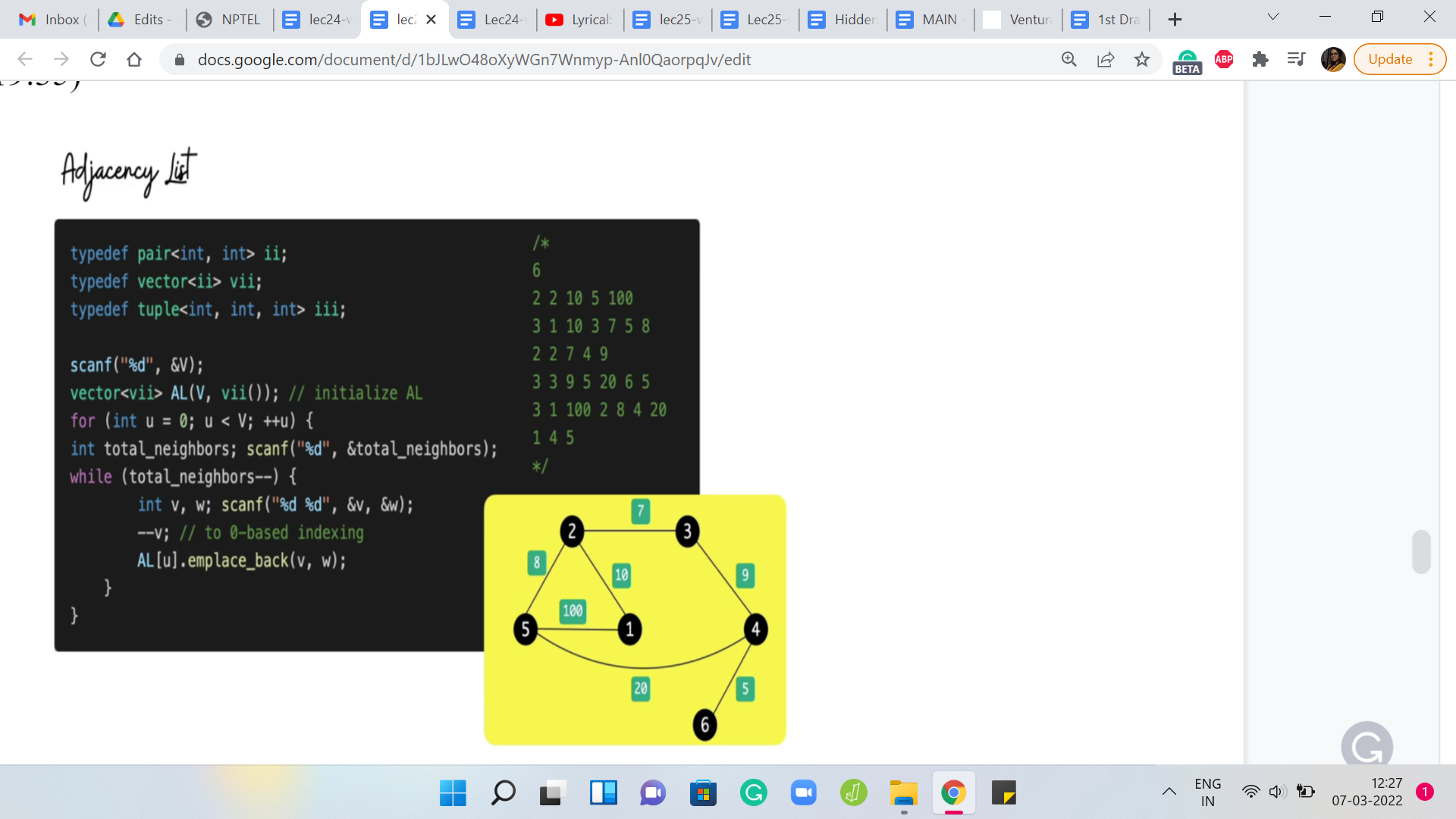Click the document vertical scrollbar thumb
Screen dimensions: 1456x819
(x=1421, y=551)
